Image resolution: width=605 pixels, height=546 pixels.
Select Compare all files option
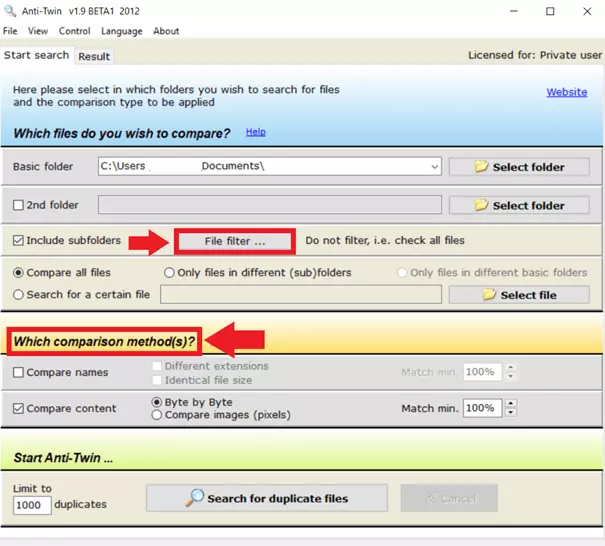coord(18,273)
